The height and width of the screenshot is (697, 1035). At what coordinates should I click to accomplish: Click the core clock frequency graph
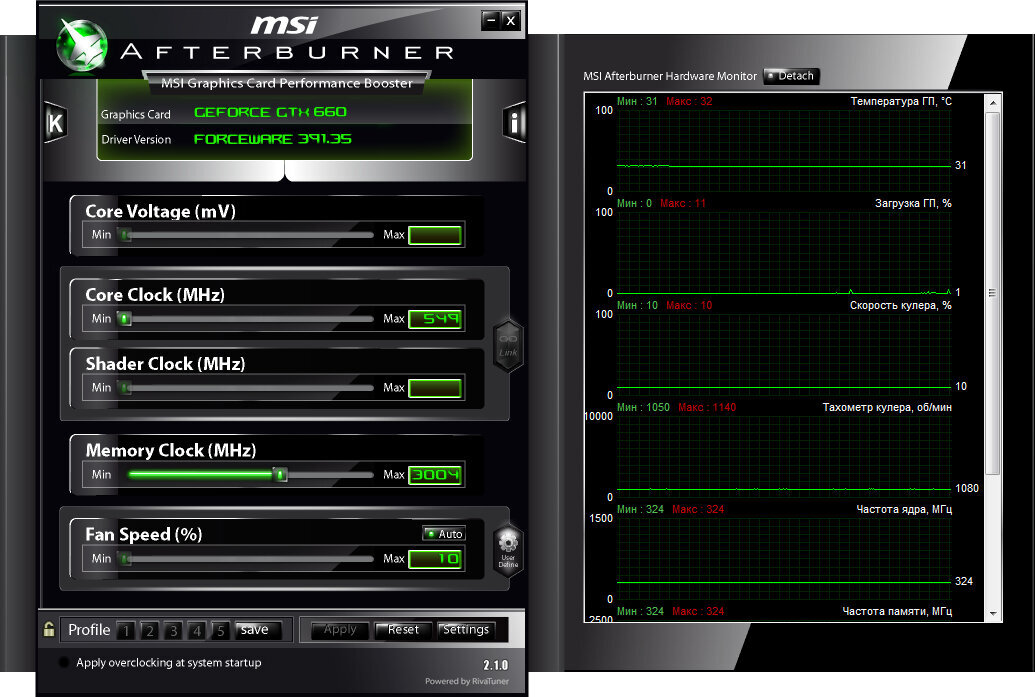(x=784, y=558)
